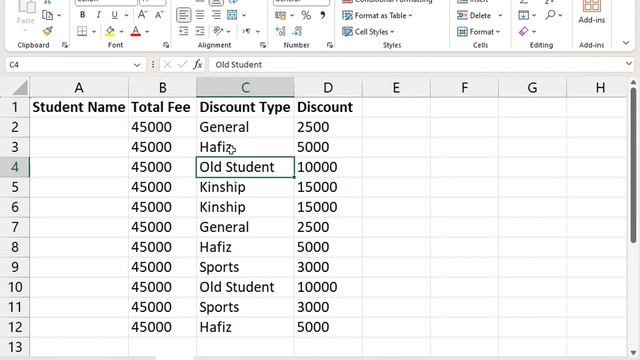Activate Format Painter brush
This screenshot has width=640, height=360.
[x=48, y=31]
